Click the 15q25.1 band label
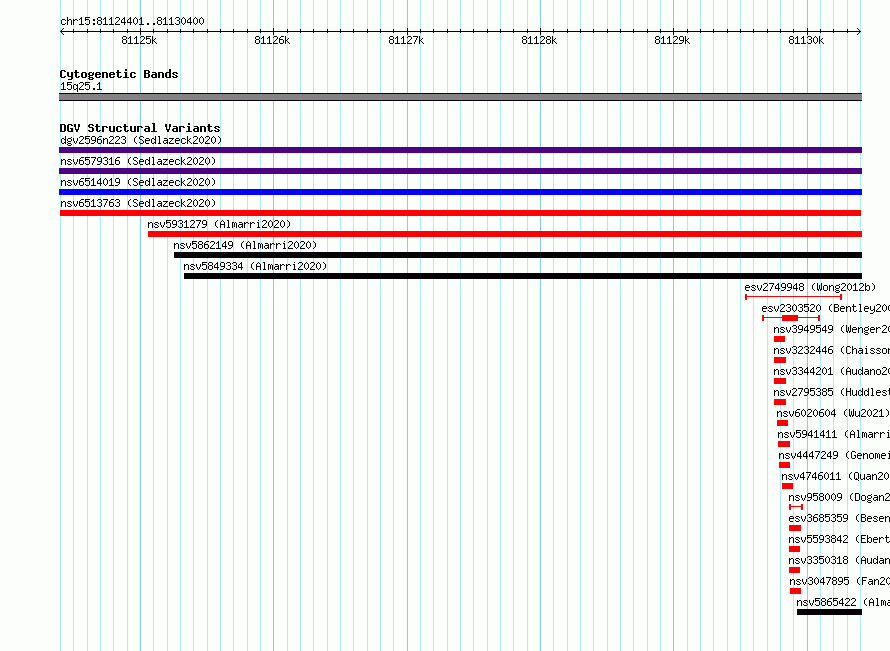Viewport: 890px width, 651px height. click(81, 86)
